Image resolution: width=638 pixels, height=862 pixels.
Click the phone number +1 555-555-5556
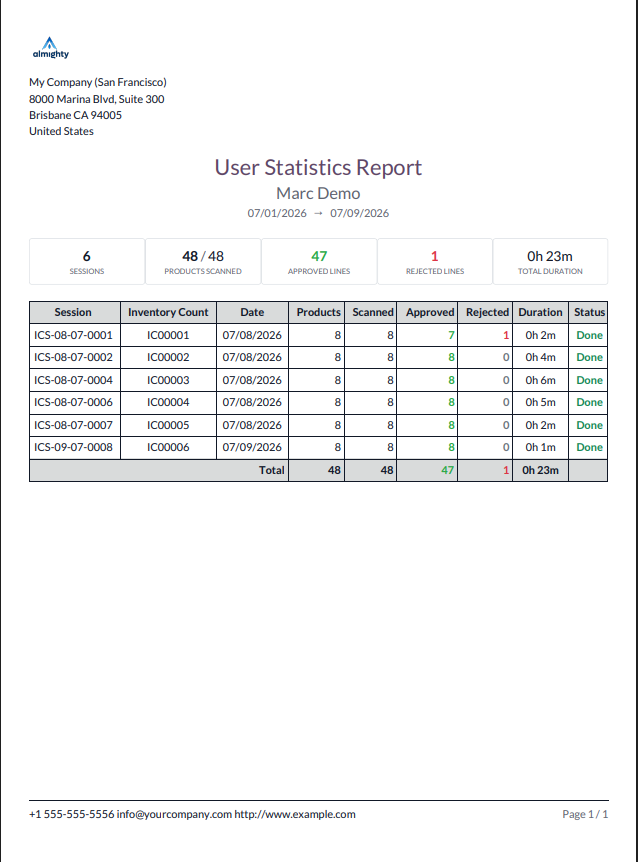tap(71, 814)
